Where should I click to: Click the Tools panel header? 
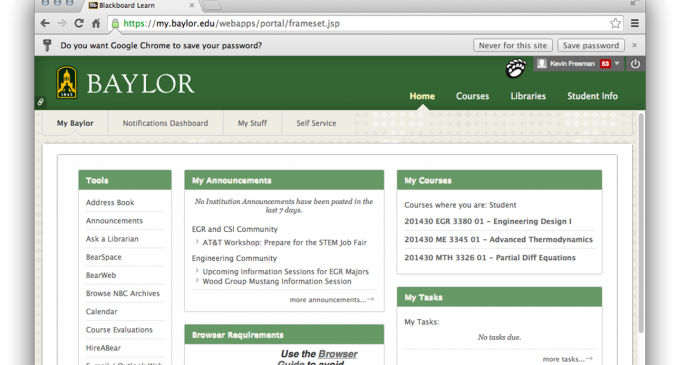click(x=125, y=180)
